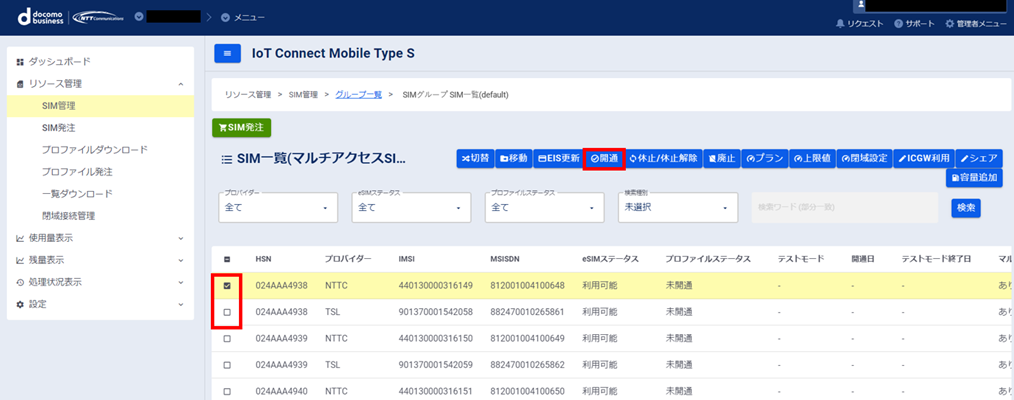Click the green SIM発注 button
Screen dimensions: 1014x400
pos(241,128)
